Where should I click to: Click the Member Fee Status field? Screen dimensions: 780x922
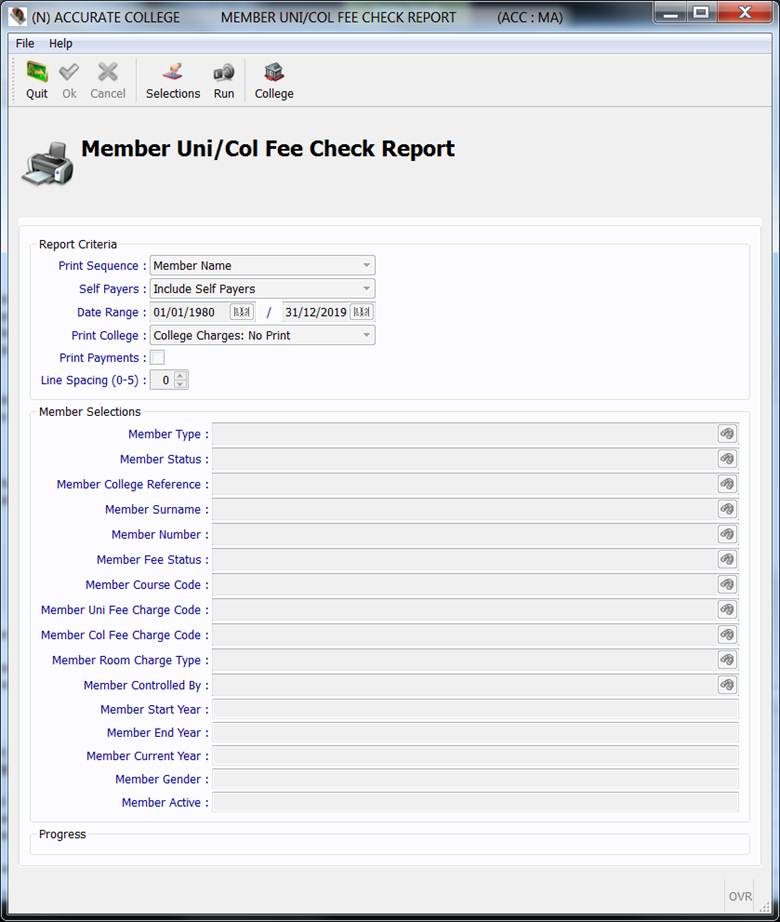pos(464,560)
